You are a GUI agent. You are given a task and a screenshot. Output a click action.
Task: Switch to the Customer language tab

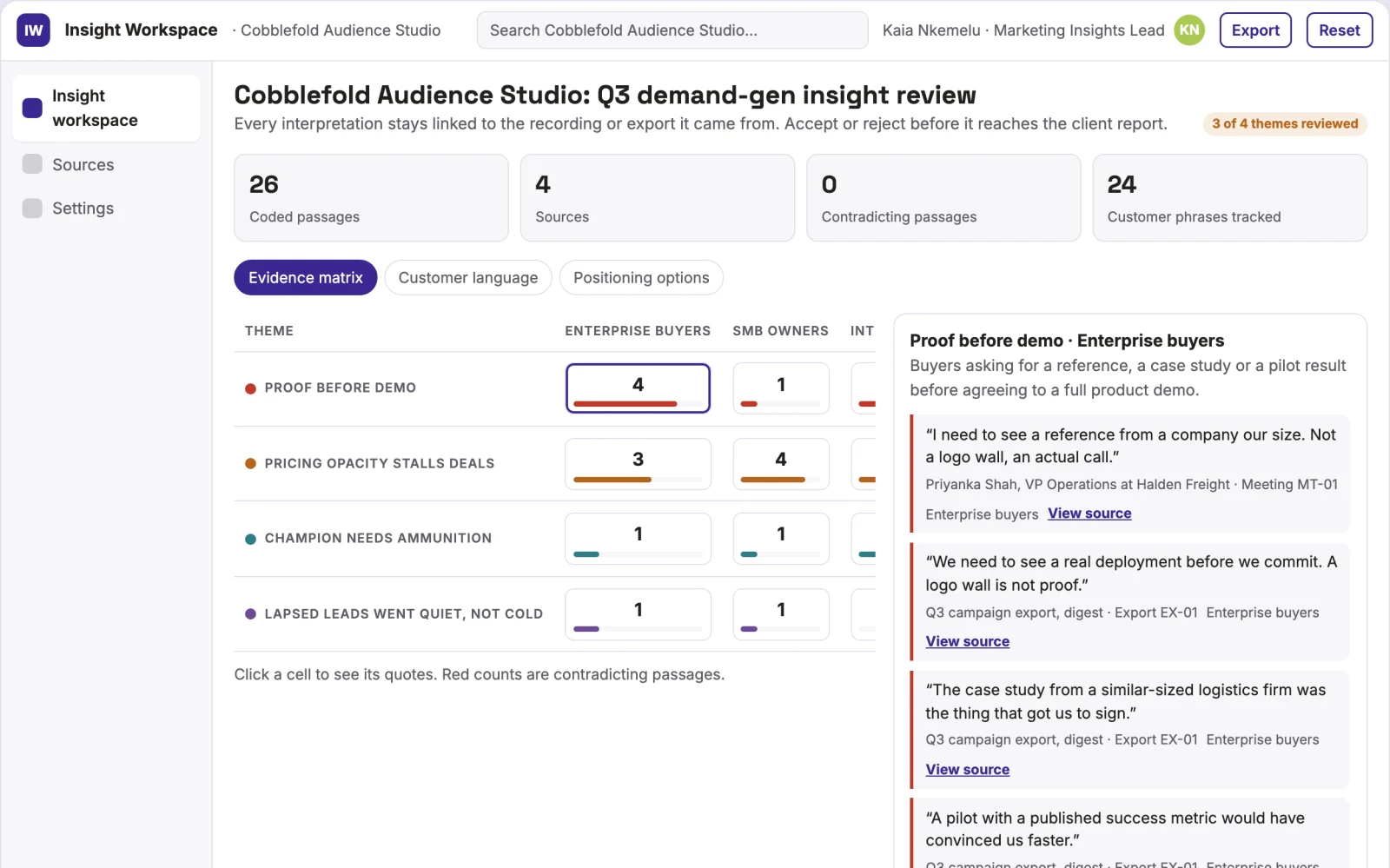point(468,278)
